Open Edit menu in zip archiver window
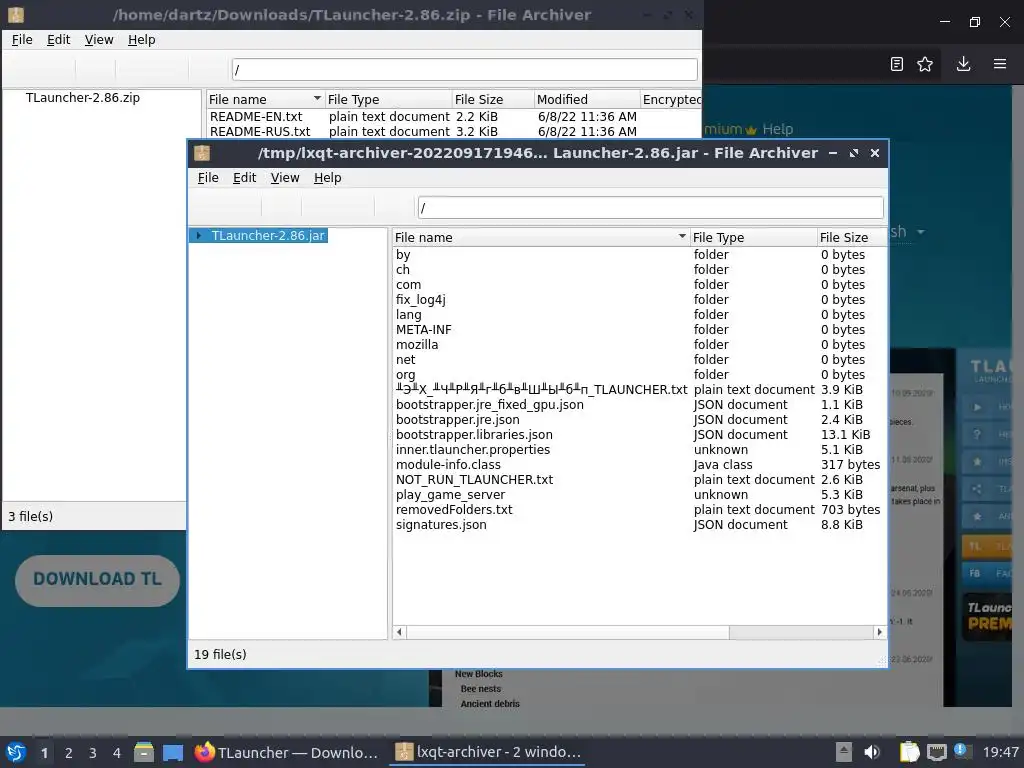Screen dimensions: 1024x768 (x=58, y=40)
